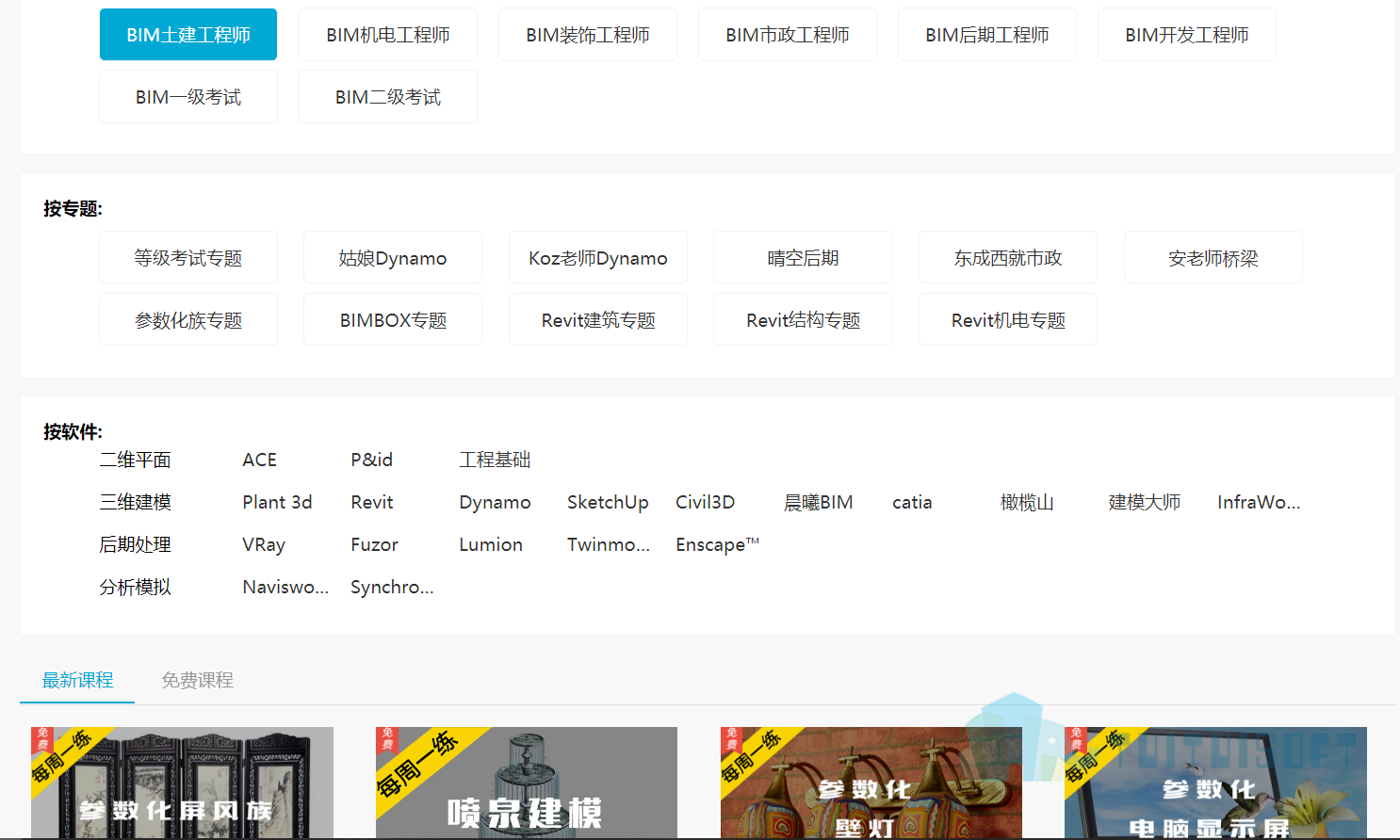Viewport: 1400px width, 840px height.
Task: Filter by BIM市政工程师
Action: coord(788,35)
